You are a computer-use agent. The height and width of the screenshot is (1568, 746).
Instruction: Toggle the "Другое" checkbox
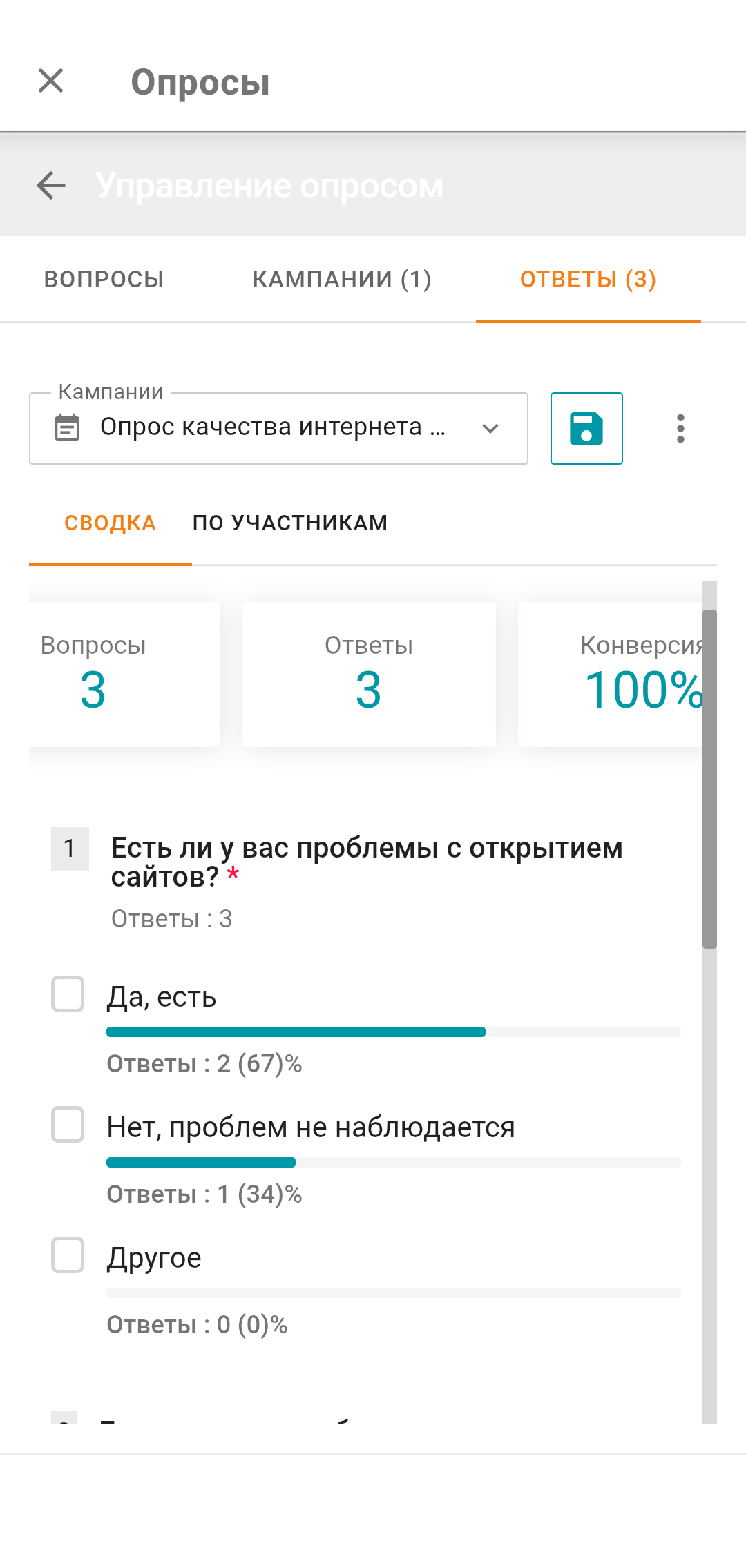68,1255
